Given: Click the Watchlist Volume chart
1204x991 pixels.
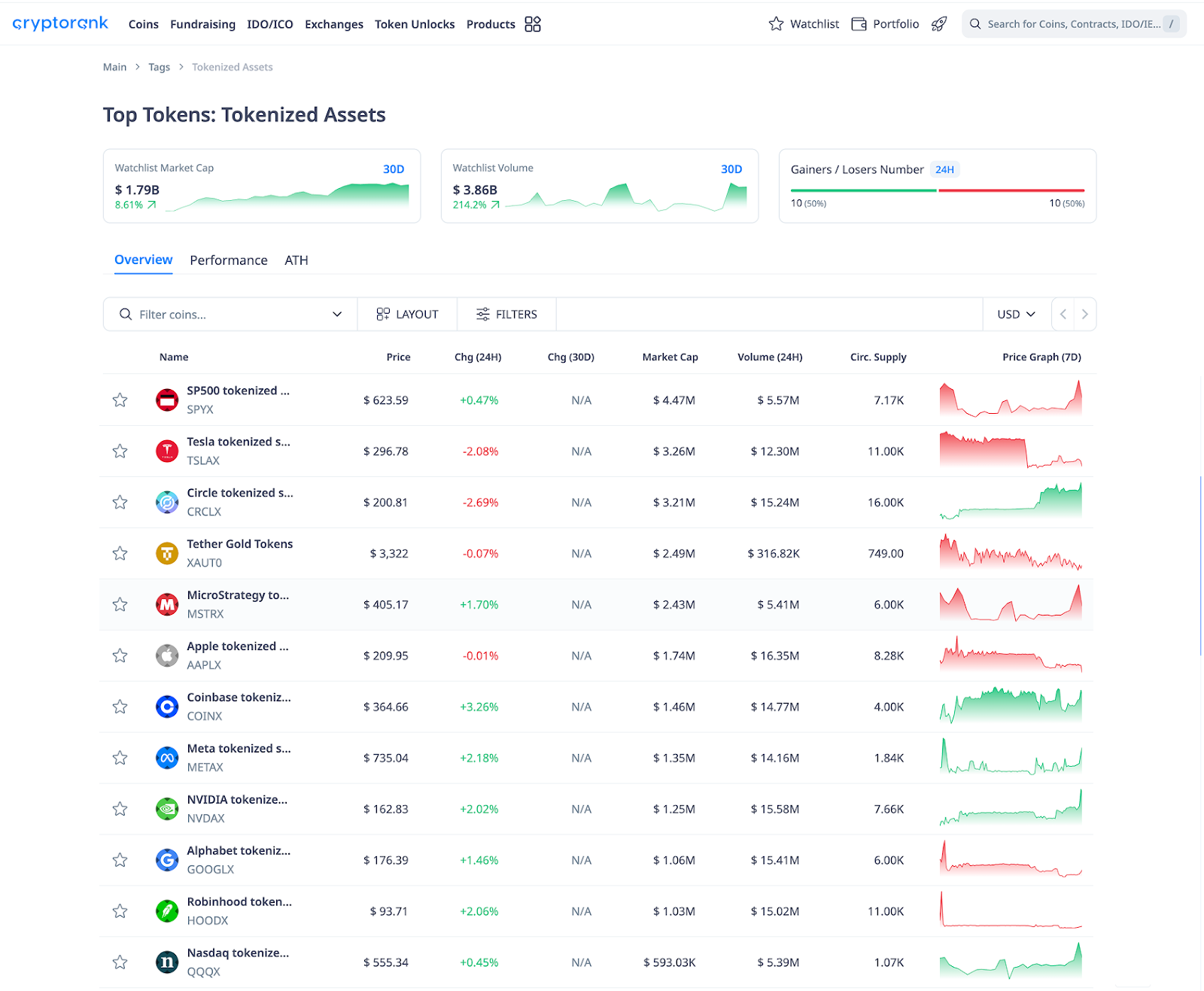Looking at the screenshot, I should [x=626, y=197].
